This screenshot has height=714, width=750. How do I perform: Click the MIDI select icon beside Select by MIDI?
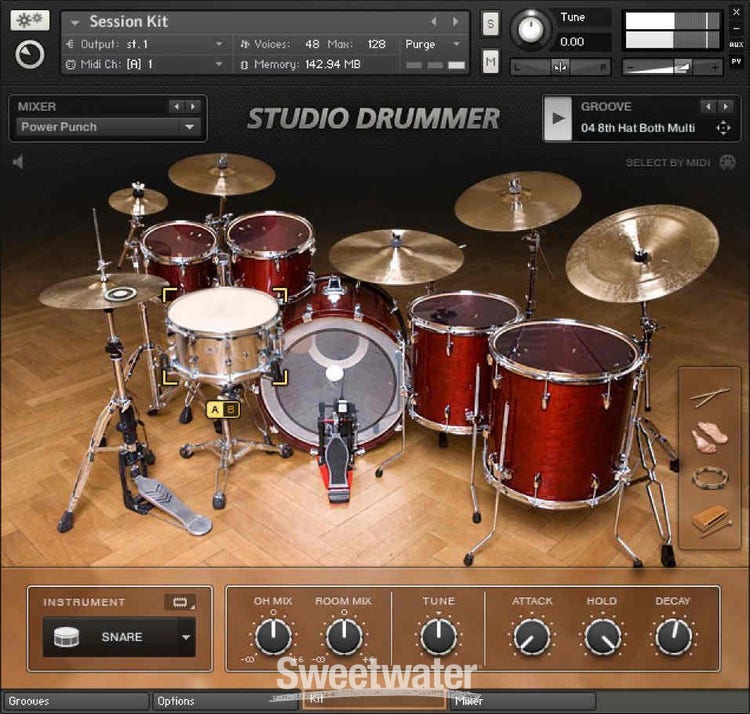coord(727,163)
